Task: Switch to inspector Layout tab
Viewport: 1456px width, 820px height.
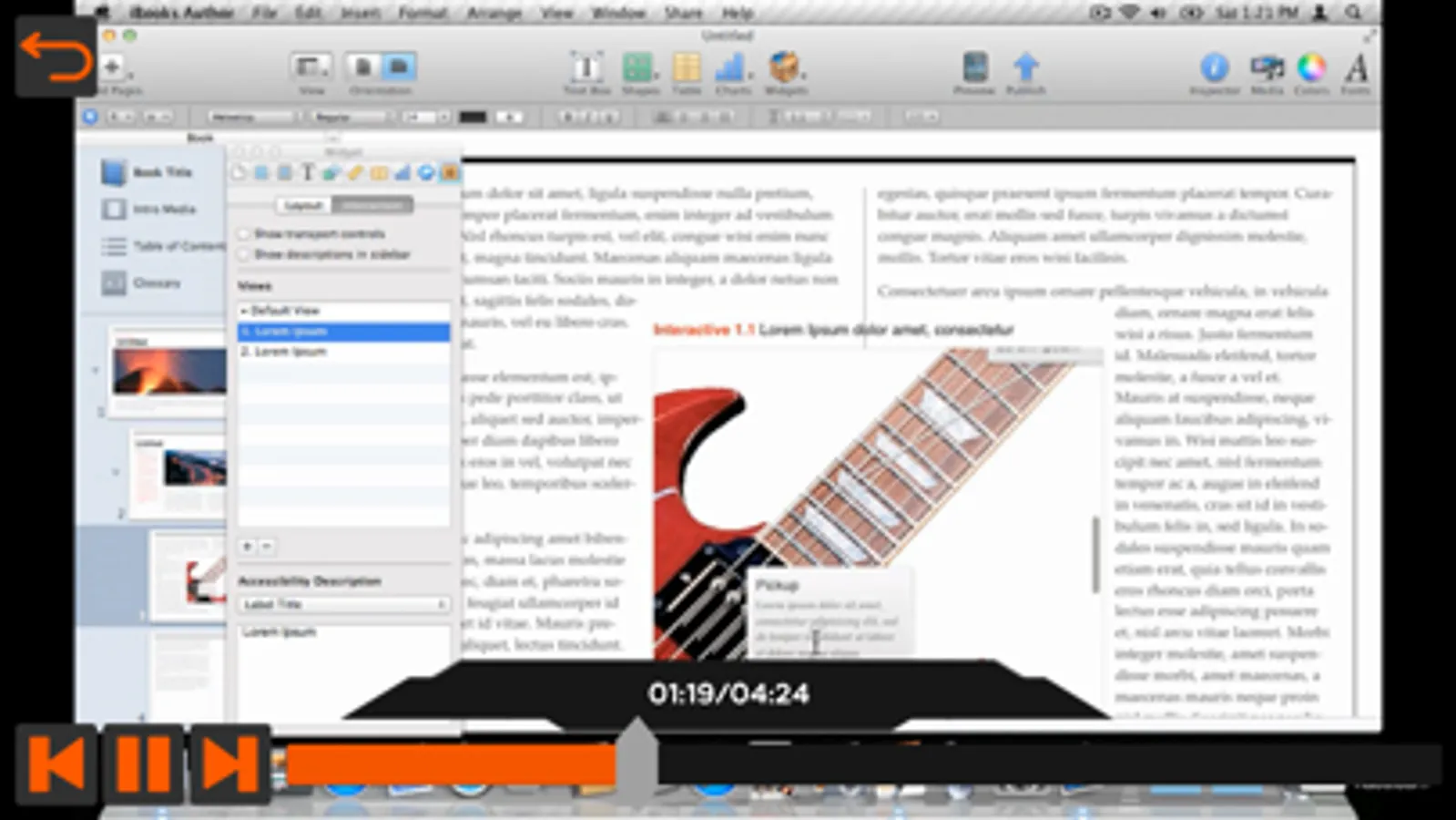Action: [x=303, y=205]
